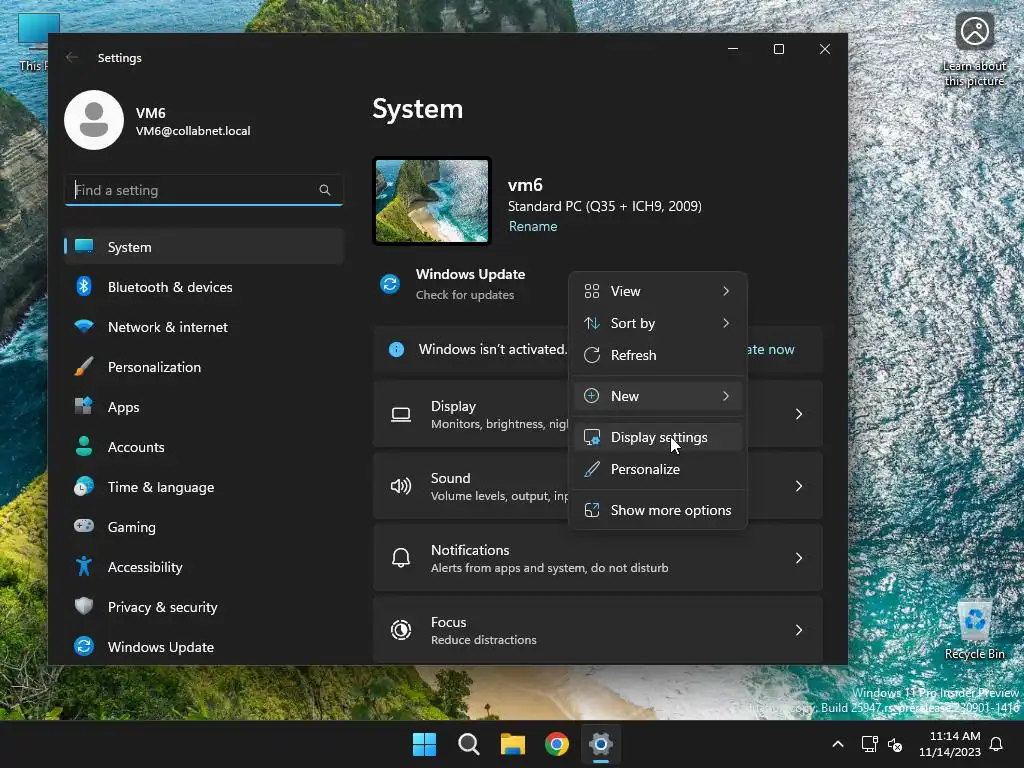
Task: Select Show more options
Action: coord(658,510)
